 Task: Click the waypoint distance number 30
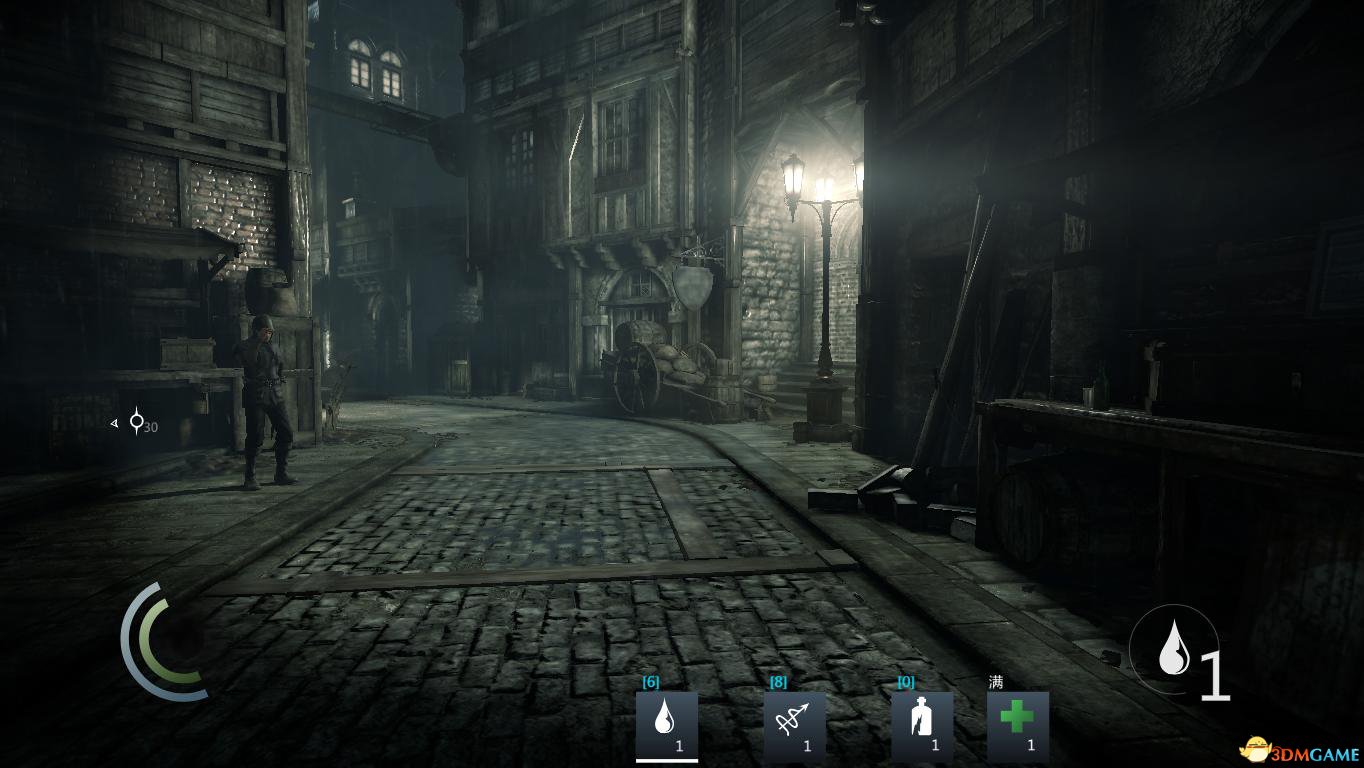pos(151,428)
